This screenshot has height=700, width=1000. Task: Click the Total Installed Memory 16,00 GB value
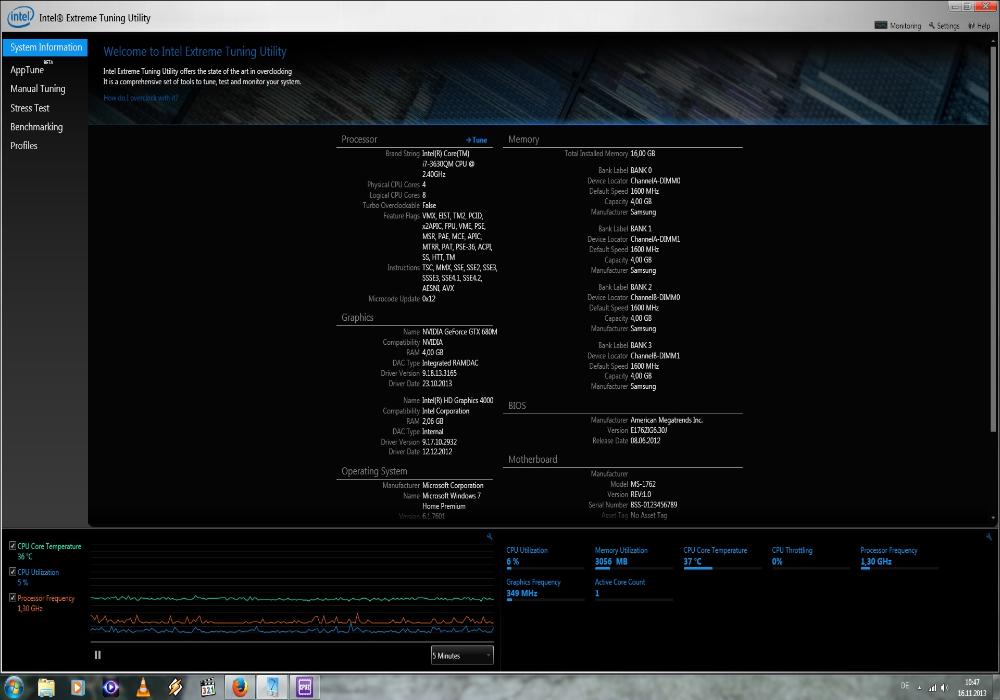643,154
